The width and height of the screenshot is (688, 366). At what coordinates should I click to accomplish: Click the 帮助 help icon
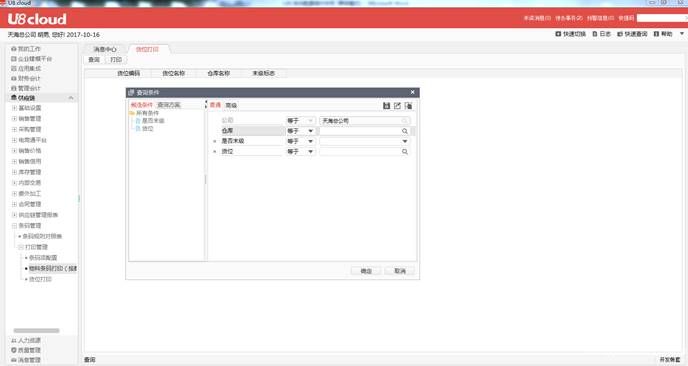pyautogui.click(x=656, y=34)
